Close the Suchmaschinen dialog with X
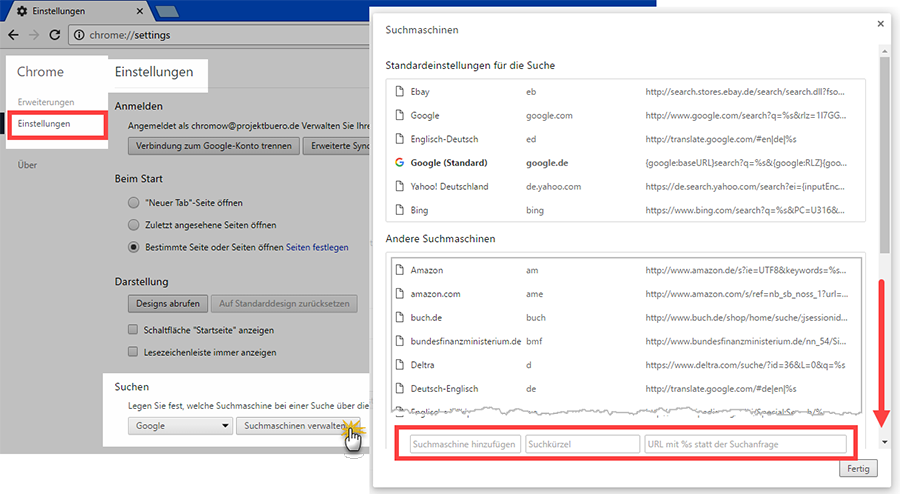The image size is (900, 494). pyautogui.click(x=880, y=24)
